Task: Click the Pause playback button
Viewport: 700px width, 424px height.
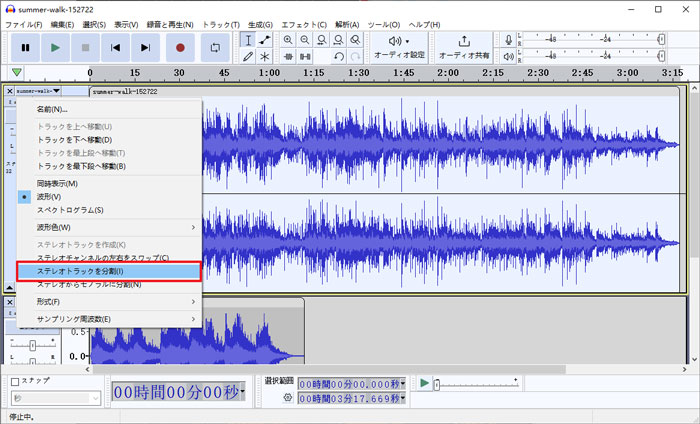Action: click(x=25, y=47)
